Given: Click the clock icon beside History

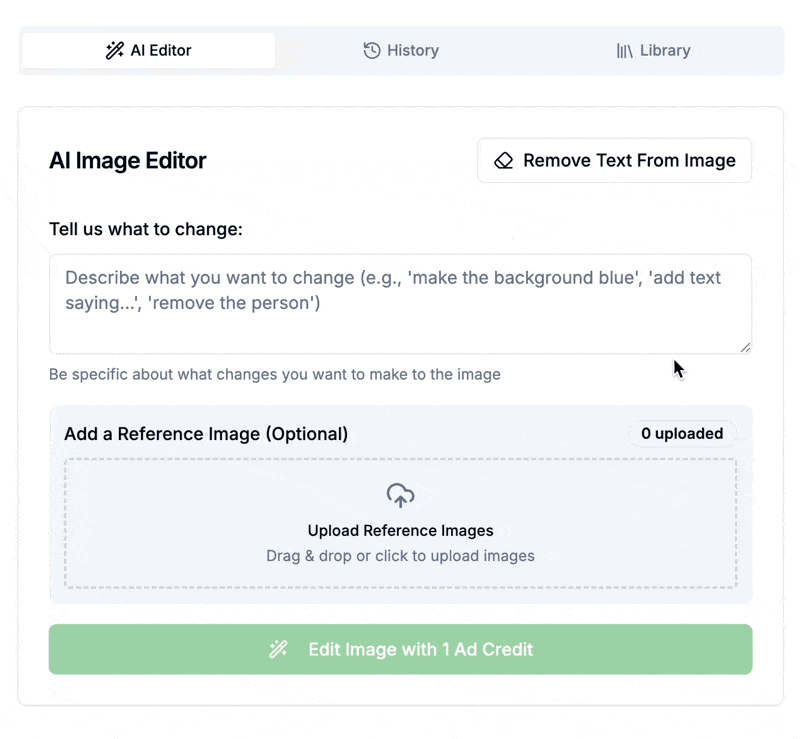Looking at the screenshot, I should [372, 51].
